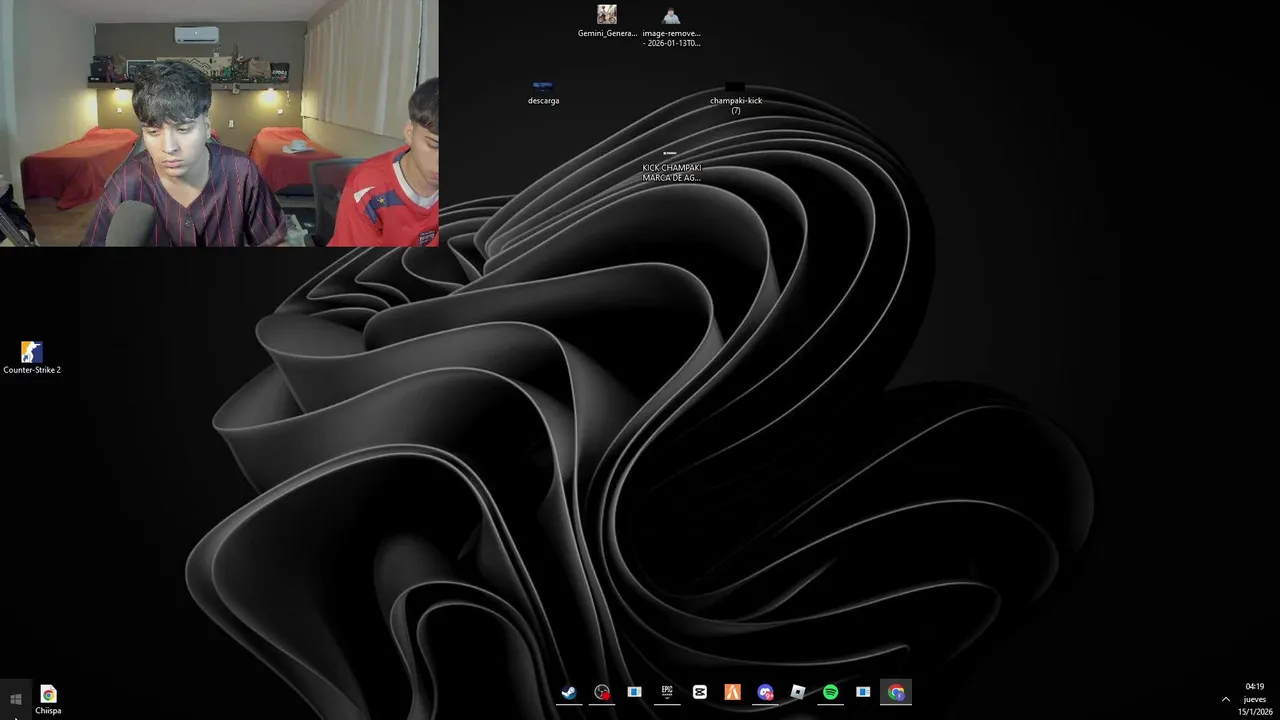The width and height of the screenshot is (1280, 720).
Task: Open the Chiispa Chrome shortcut
Action: (48, 700)
